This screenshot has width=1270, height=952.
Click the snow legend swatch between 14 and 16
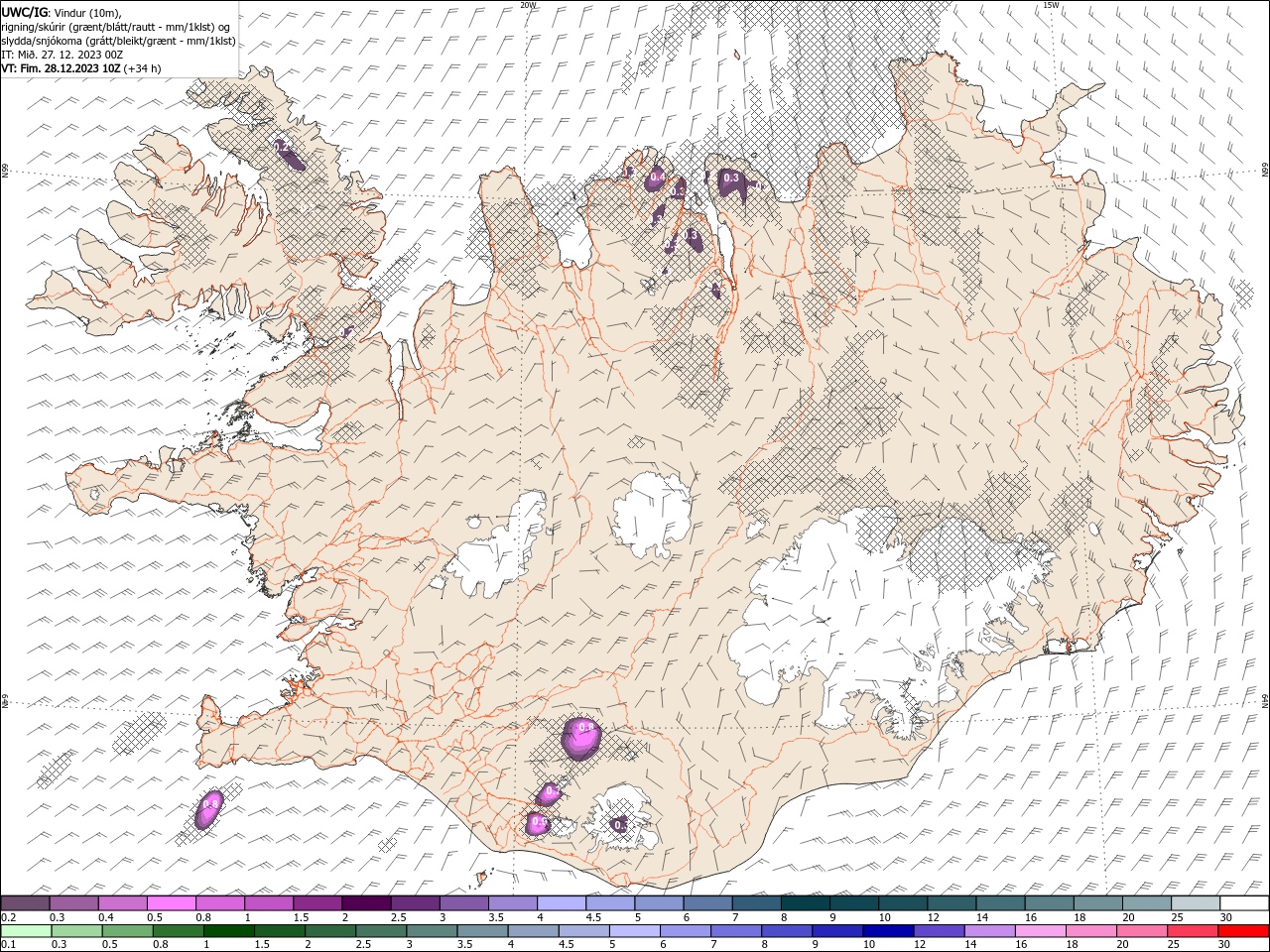(1001, 902)
